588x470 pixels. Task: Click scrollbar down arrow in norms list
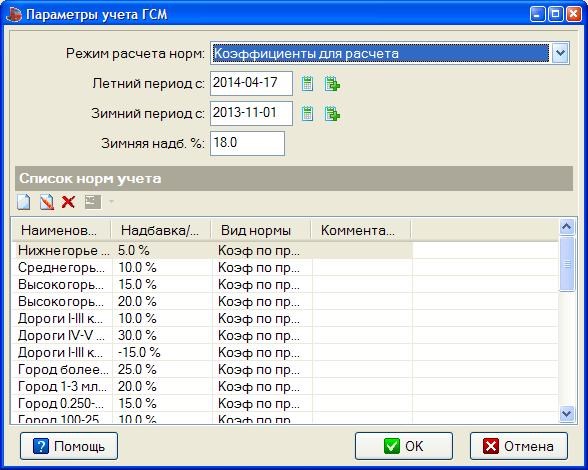coord(567,414)
